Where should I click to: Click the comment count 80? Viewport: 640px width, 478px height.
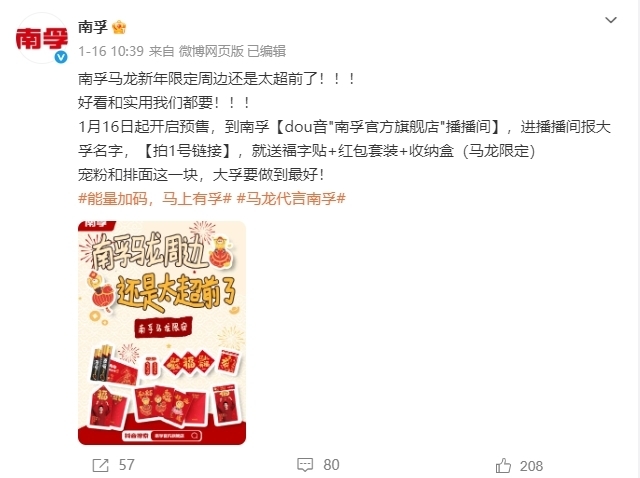(x=331, y=465)
